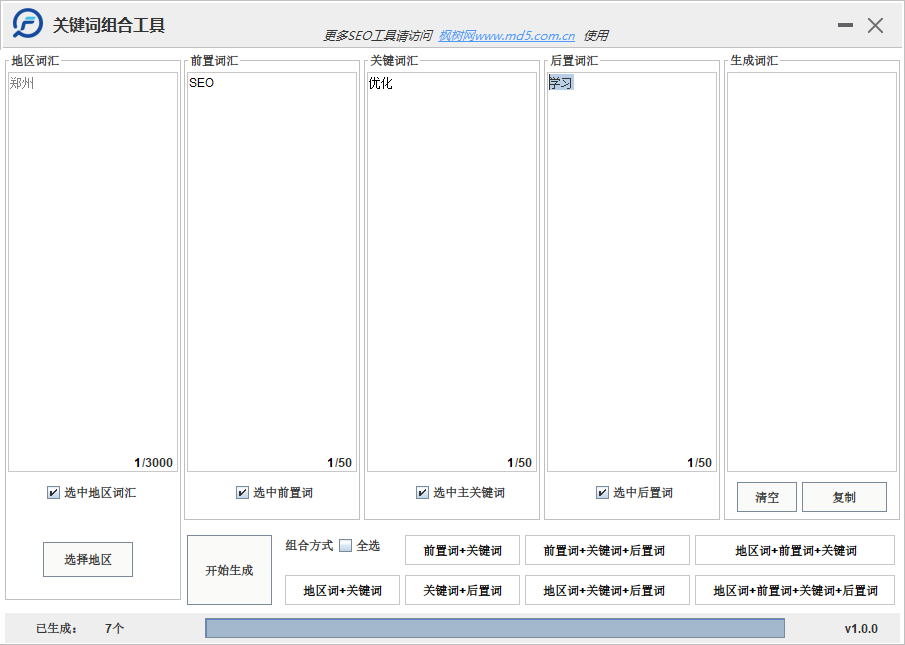Close the 关键词组合工具 window
The image size is (905, 645).
[x=876, y=25]
